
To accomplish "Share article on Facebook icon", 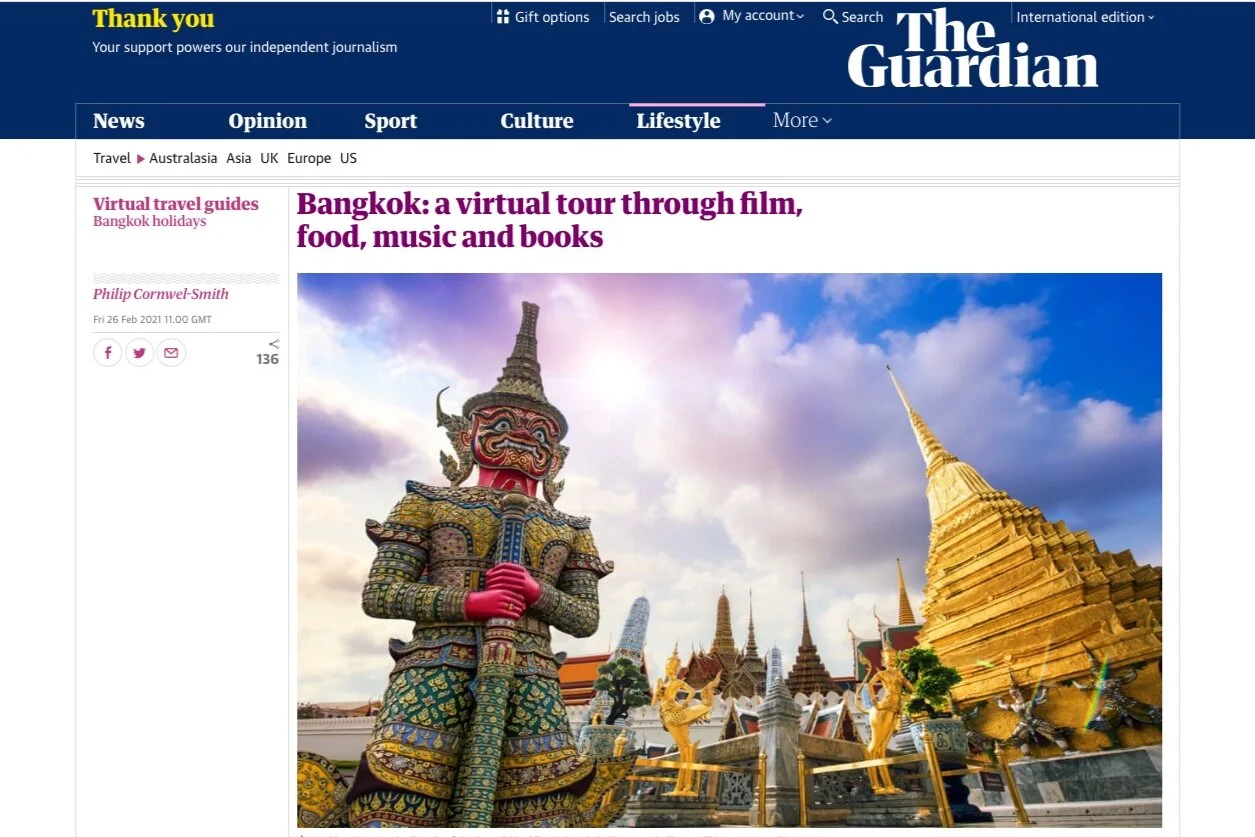I will click(108, 353).
